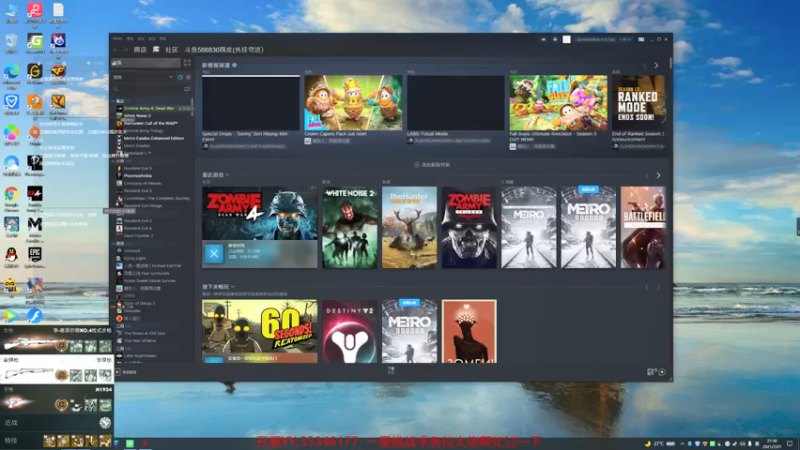This screenshot has height=450, width=800.
Task: Open Ranked Mode Ends Soon news image
Action: [x=639, y=103]
